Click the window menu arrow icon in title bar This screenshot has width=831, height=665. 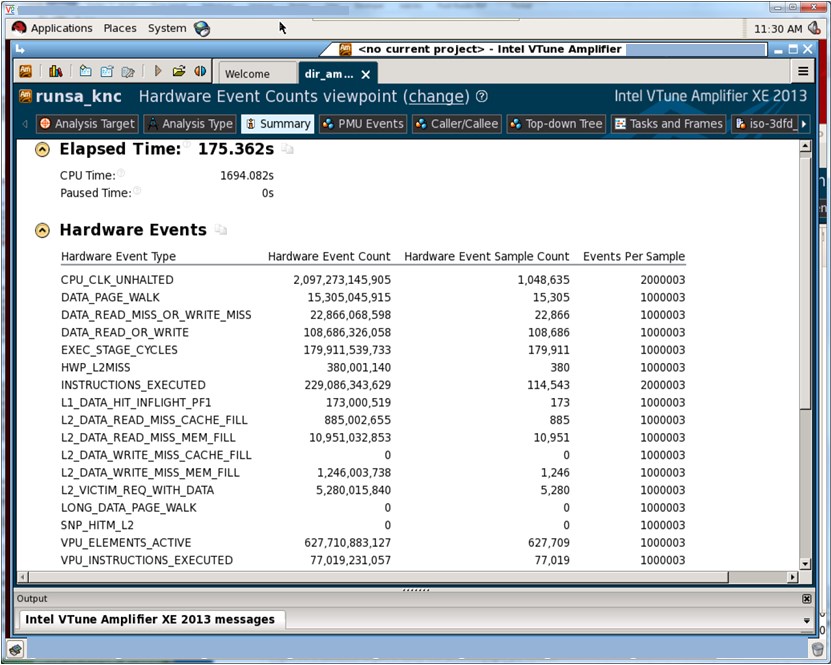20,49
